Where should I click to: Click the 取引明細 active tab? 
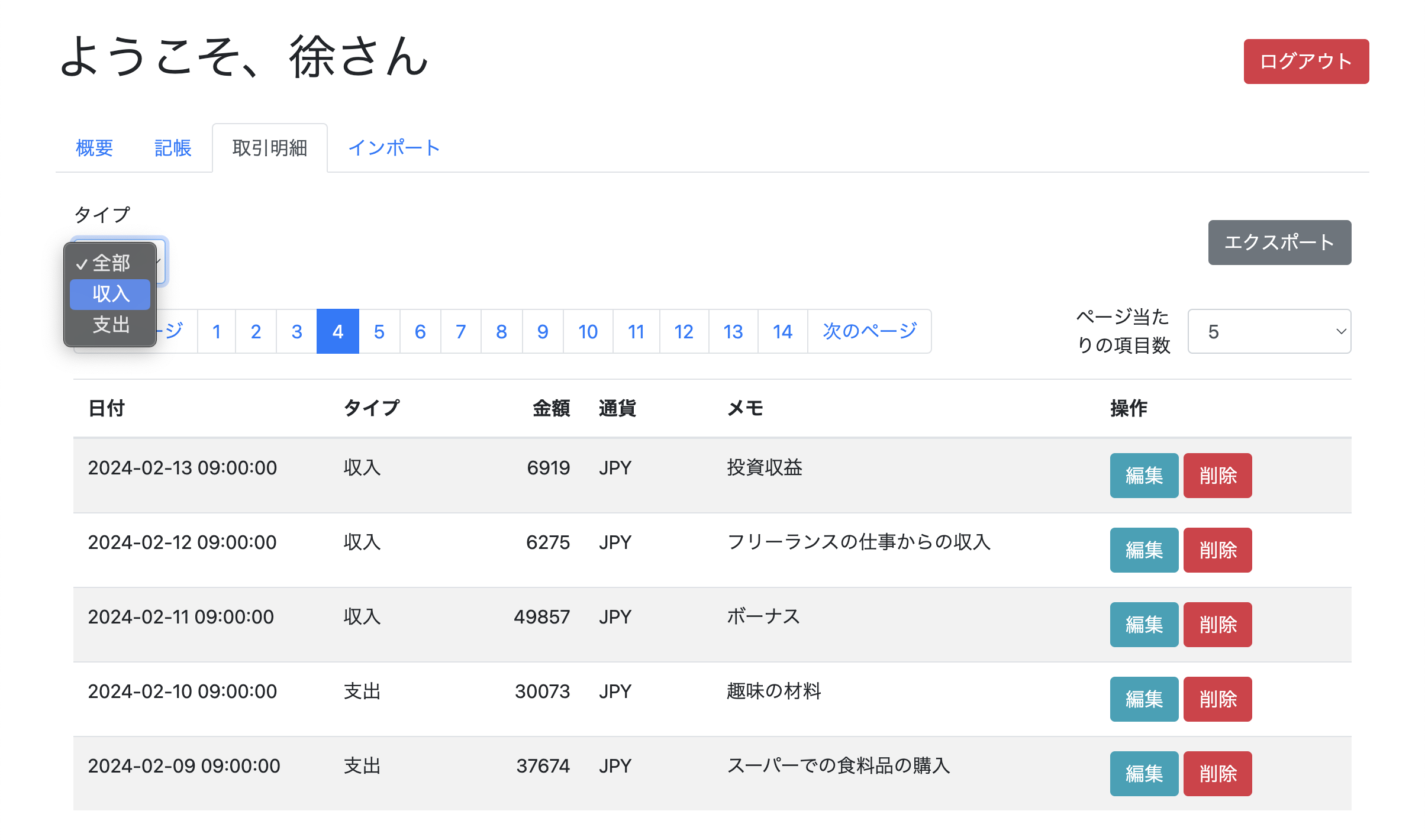click(x=270, y=148)
